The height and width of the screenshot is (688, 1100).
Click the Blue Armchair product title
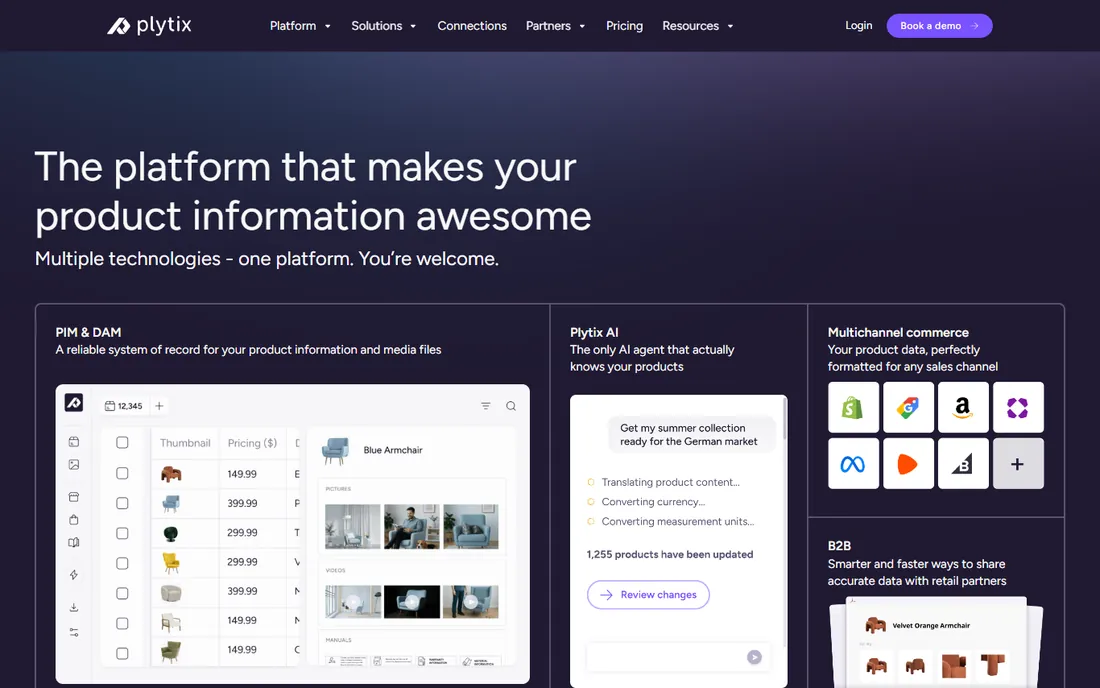393,450
